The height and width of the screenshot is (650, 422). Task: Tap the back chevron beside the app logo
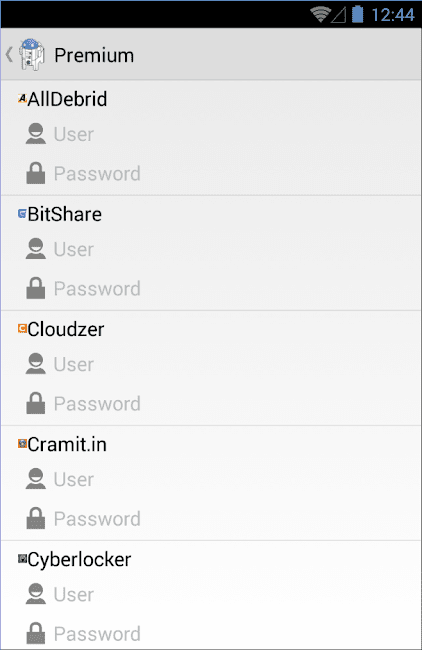9,54
